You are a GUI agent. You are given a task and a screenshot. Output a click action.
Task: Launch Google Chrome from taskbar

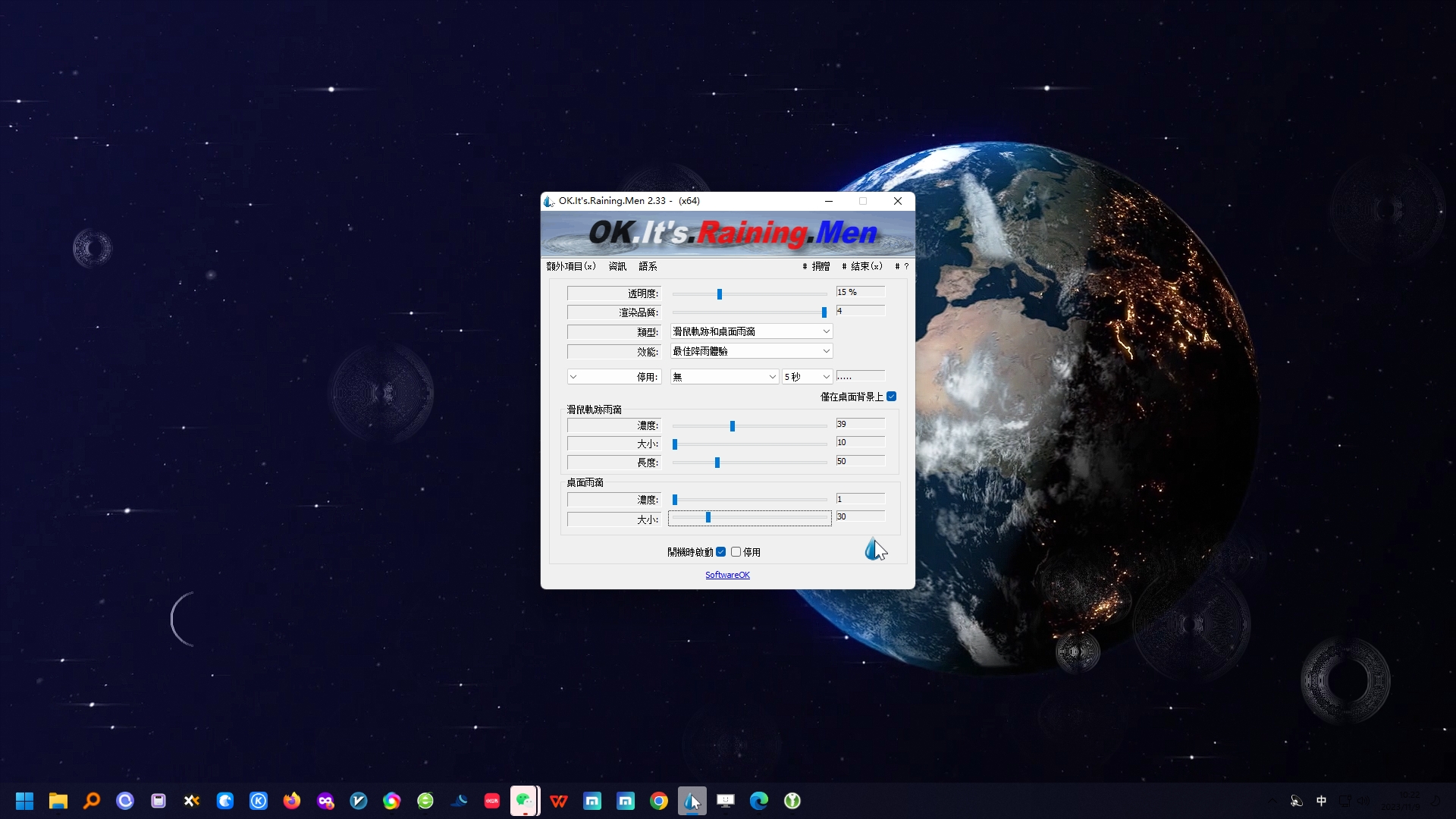(659, 801)
